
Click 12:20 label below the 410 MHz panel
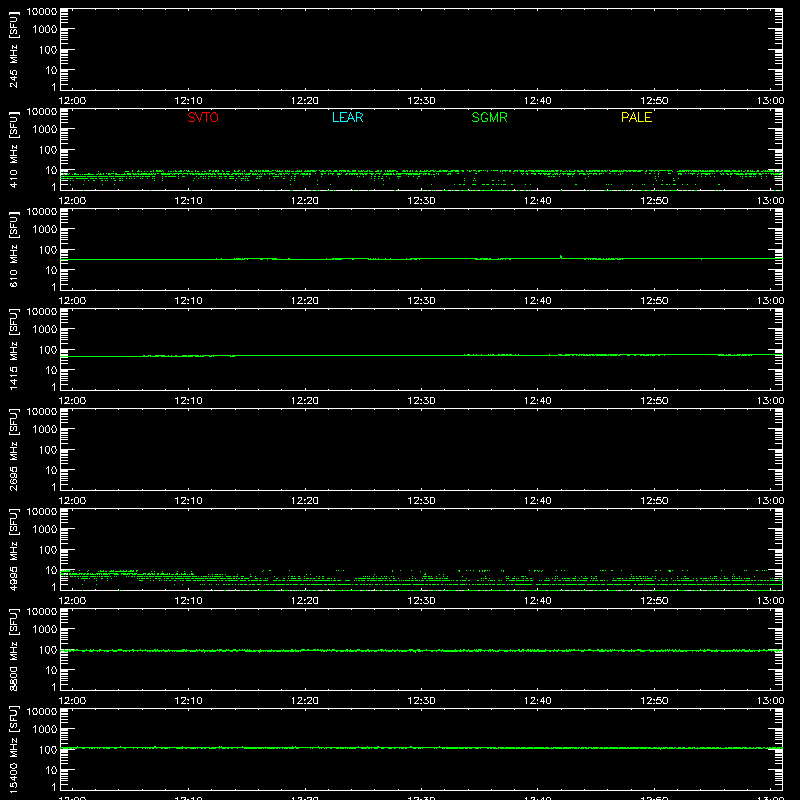point(305,201)
